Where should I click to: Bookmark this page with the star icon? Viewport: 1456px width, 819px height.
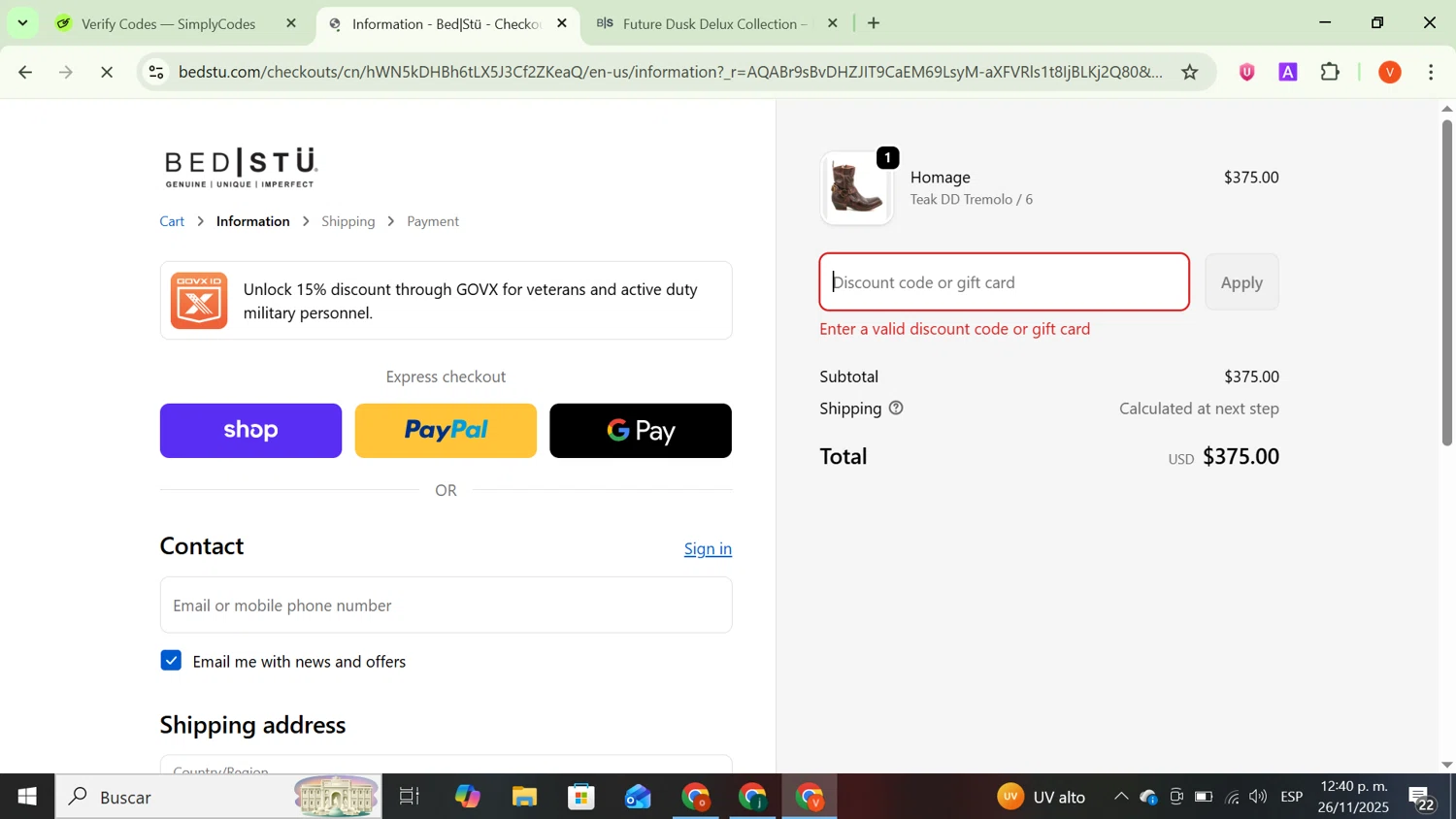[1190, 72]
